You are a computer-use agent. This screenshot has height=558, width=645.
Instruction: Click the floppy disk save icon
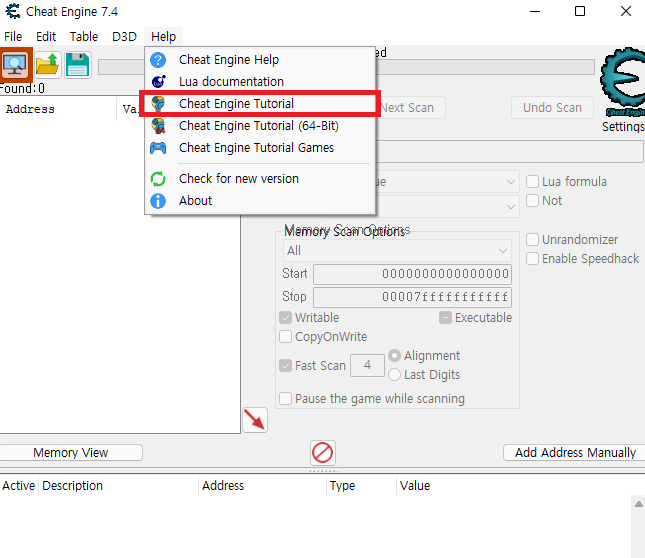point(78,65)
